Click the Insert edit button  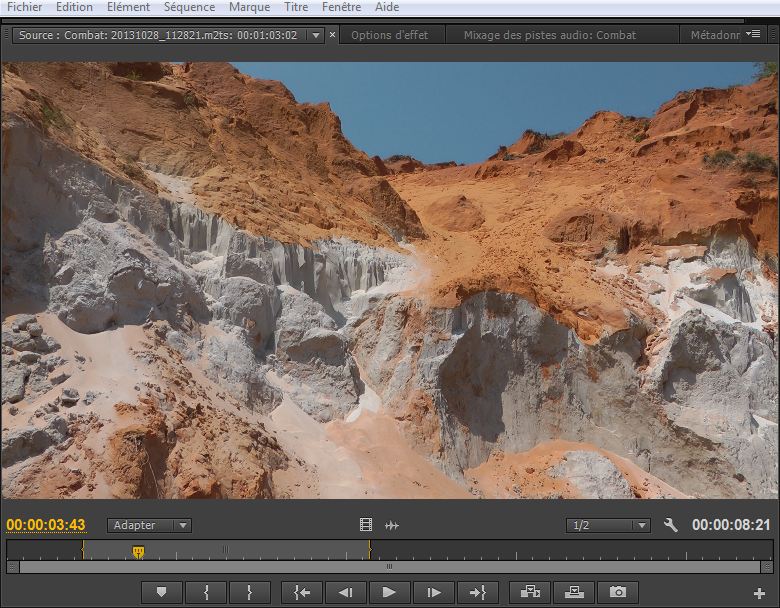point(529,592)
